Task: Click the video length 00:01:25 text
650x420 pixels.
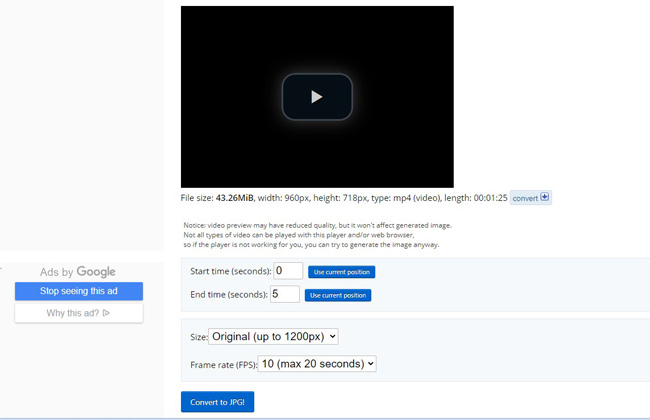Action: point(476,198)
